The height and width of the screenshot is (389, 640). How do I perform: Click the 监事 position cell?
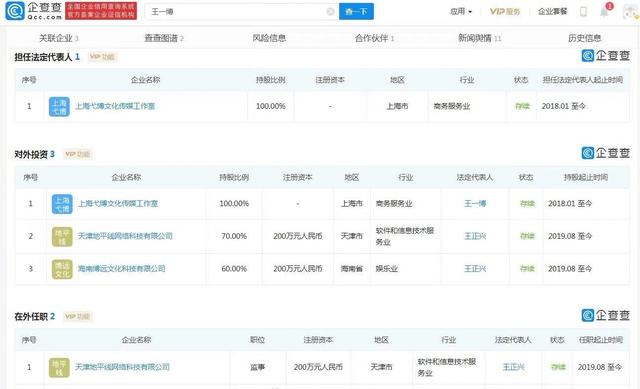258,367
